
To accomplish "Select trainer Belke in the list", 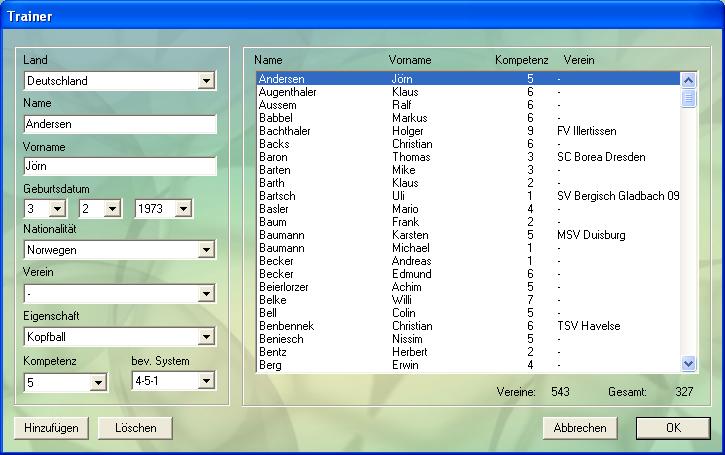I will pos(468,300).
